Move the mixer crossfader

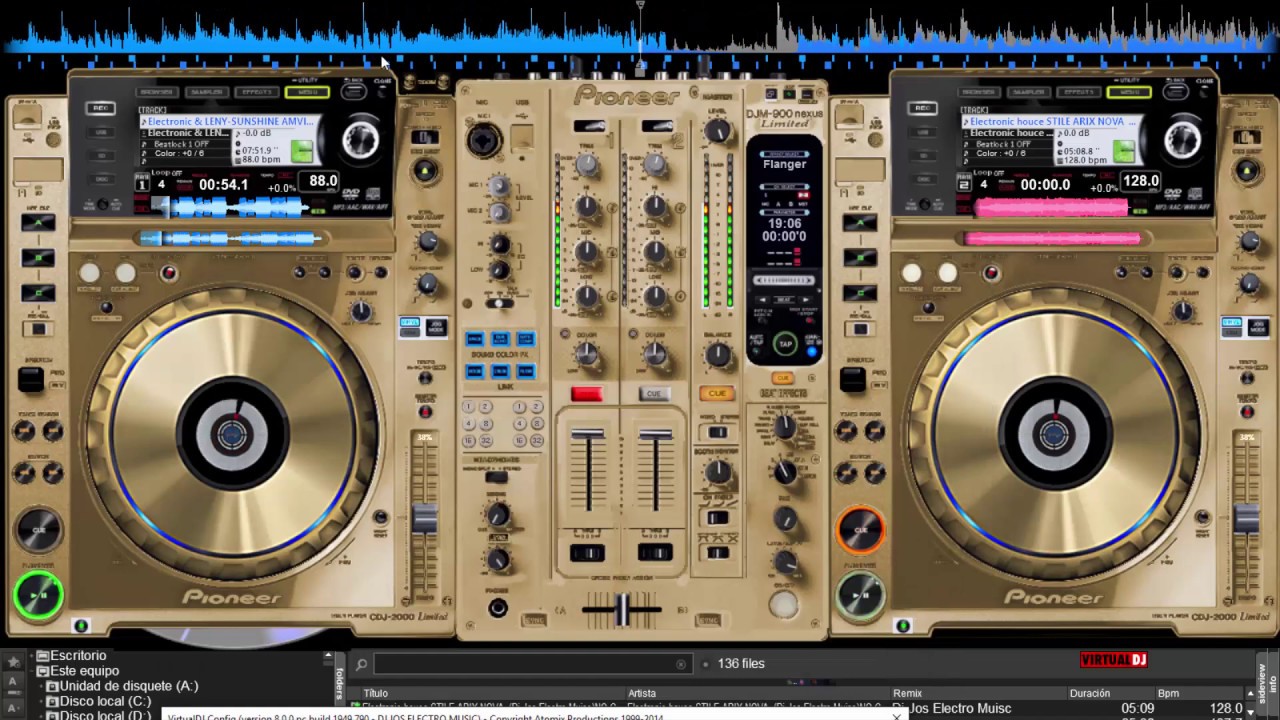pyautogui.click(x=621, y=608)
